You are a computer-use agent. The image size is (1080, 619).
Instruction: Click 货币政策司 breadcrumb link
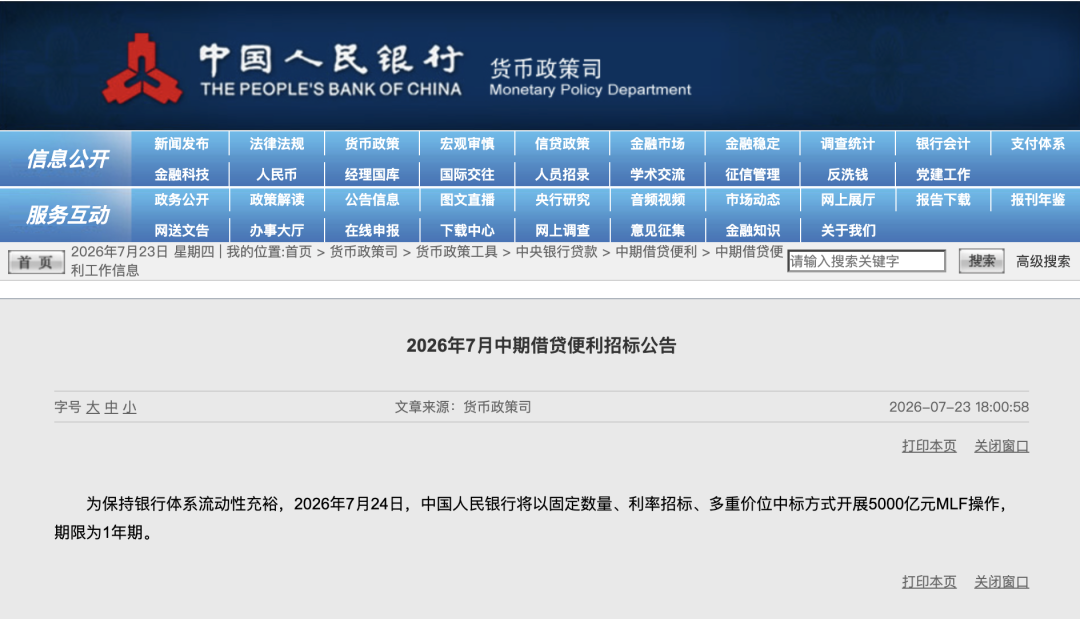tap(364, 252)
